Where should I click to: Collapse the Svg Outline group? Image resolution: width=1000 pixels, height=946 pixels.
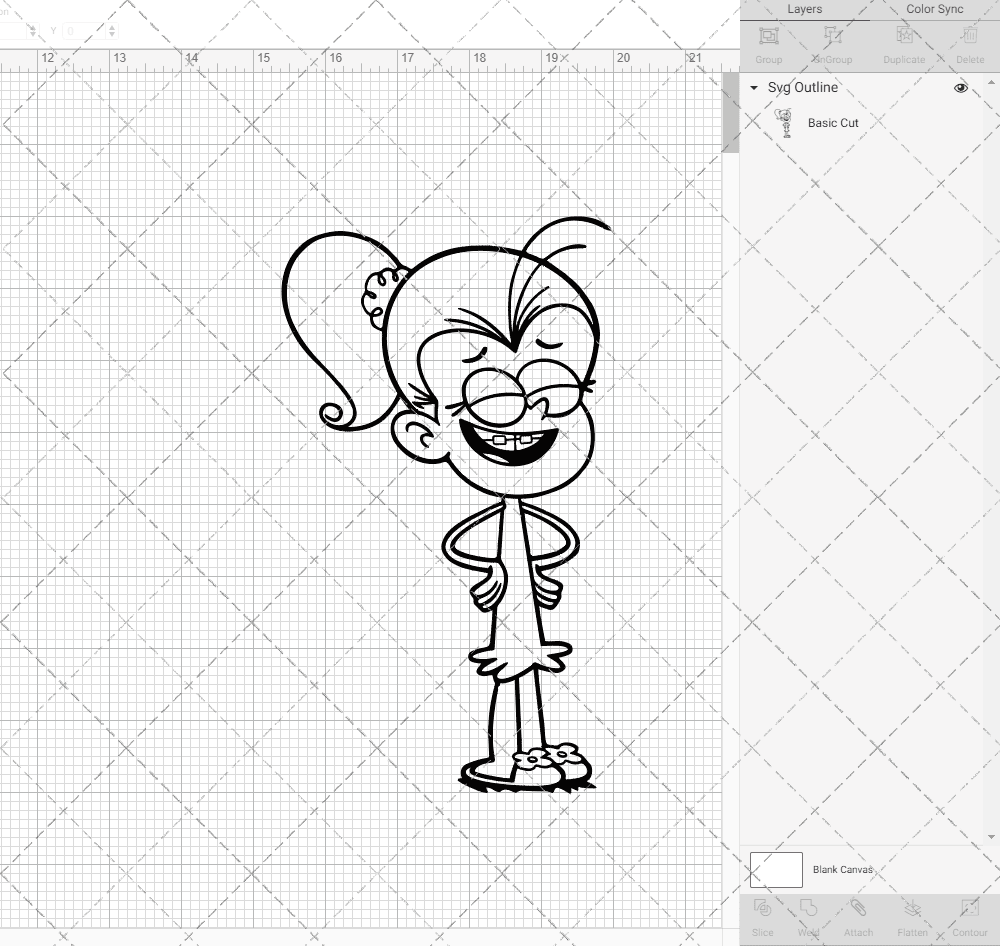pos(753,88)
